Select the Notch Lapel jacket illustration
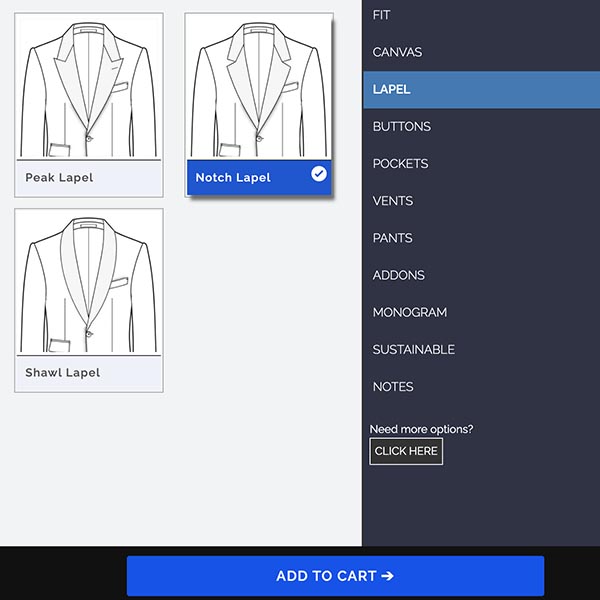 pyautogui.click(x=259, y=87)
